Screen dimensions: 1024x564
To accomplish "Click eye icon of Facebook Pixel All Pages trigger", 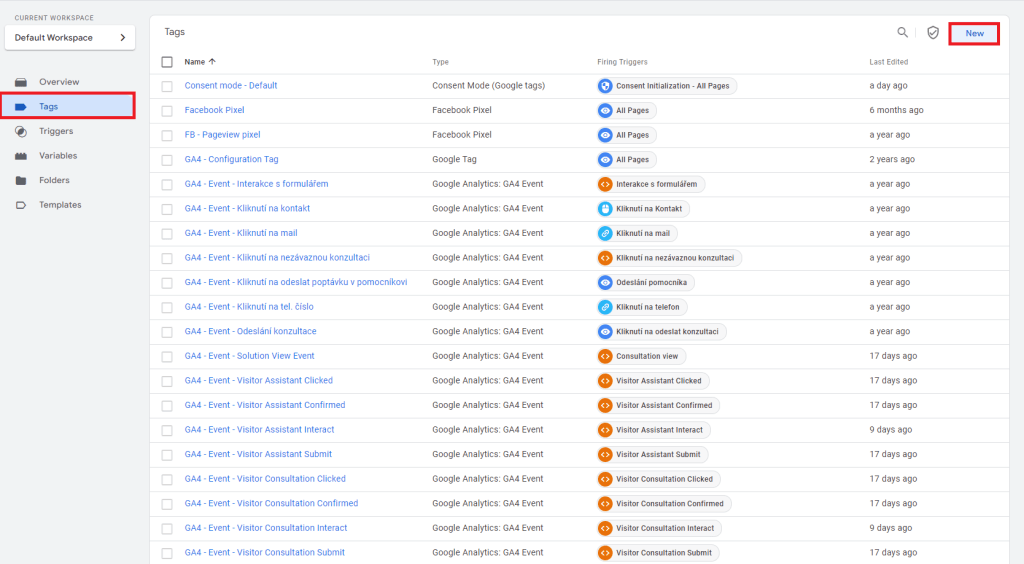I will pos(605,110).
